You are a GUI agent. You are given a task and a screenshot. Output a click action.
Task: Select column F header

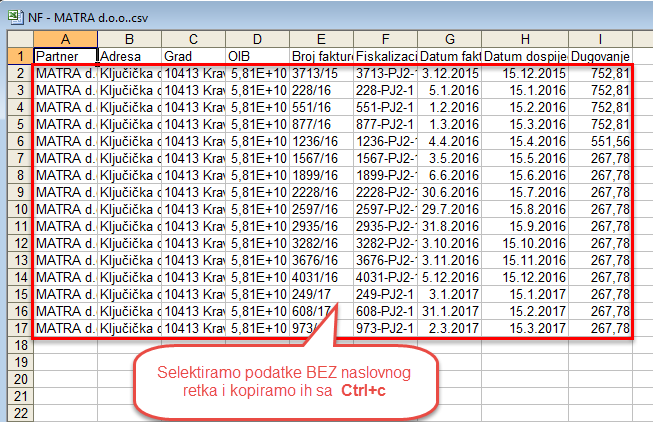[x=386, y=40]
